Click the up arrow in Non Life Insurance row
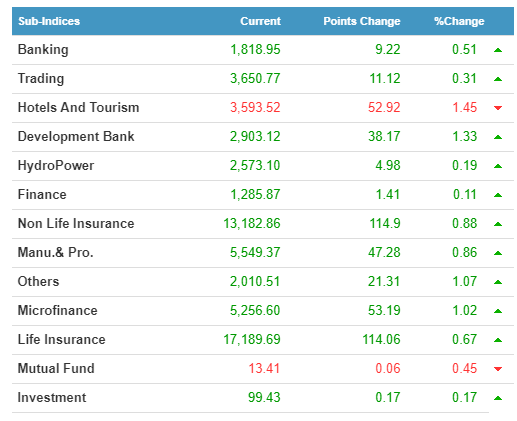The image size is (517, 421). [x=498, y=224]
